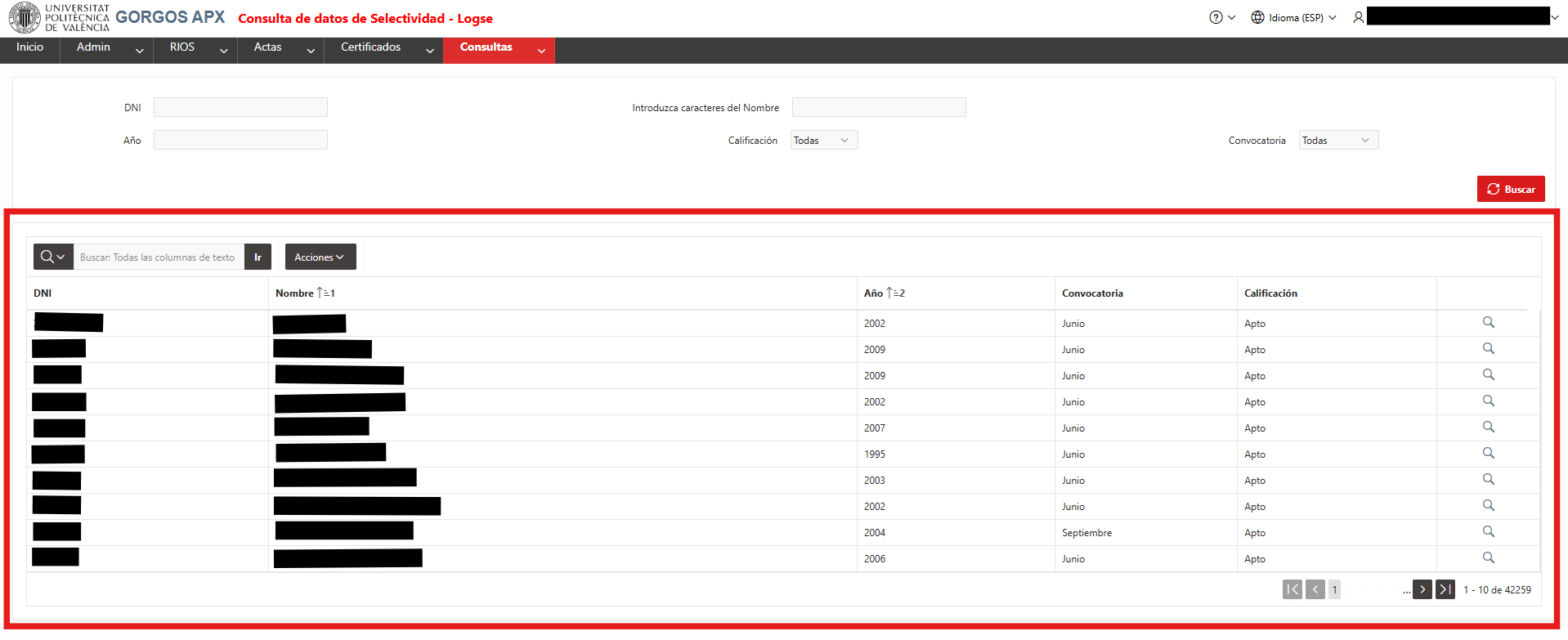This screenshot has width=1568, height=640.
Task: Go to the Inicio tab
Action: pyautogui.click(x=29, y=49)
